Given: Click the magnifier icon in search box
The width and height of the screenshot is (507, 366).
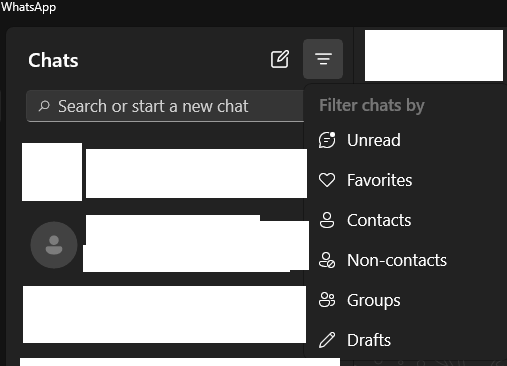Looking at the screenshot, I should click(44, 106).
